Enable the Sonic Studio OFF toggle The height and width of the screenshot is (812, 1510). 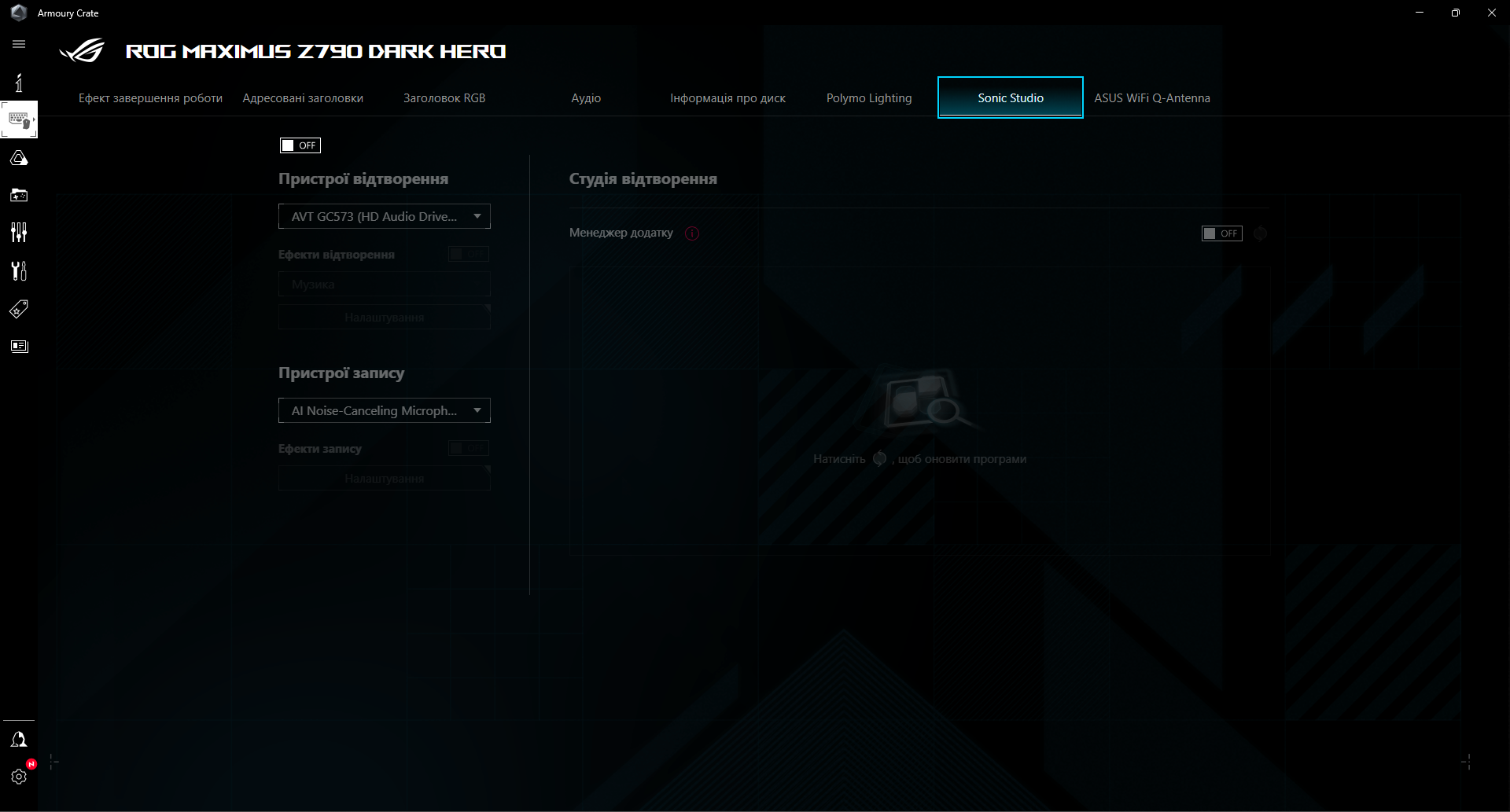tap(300, 145)
